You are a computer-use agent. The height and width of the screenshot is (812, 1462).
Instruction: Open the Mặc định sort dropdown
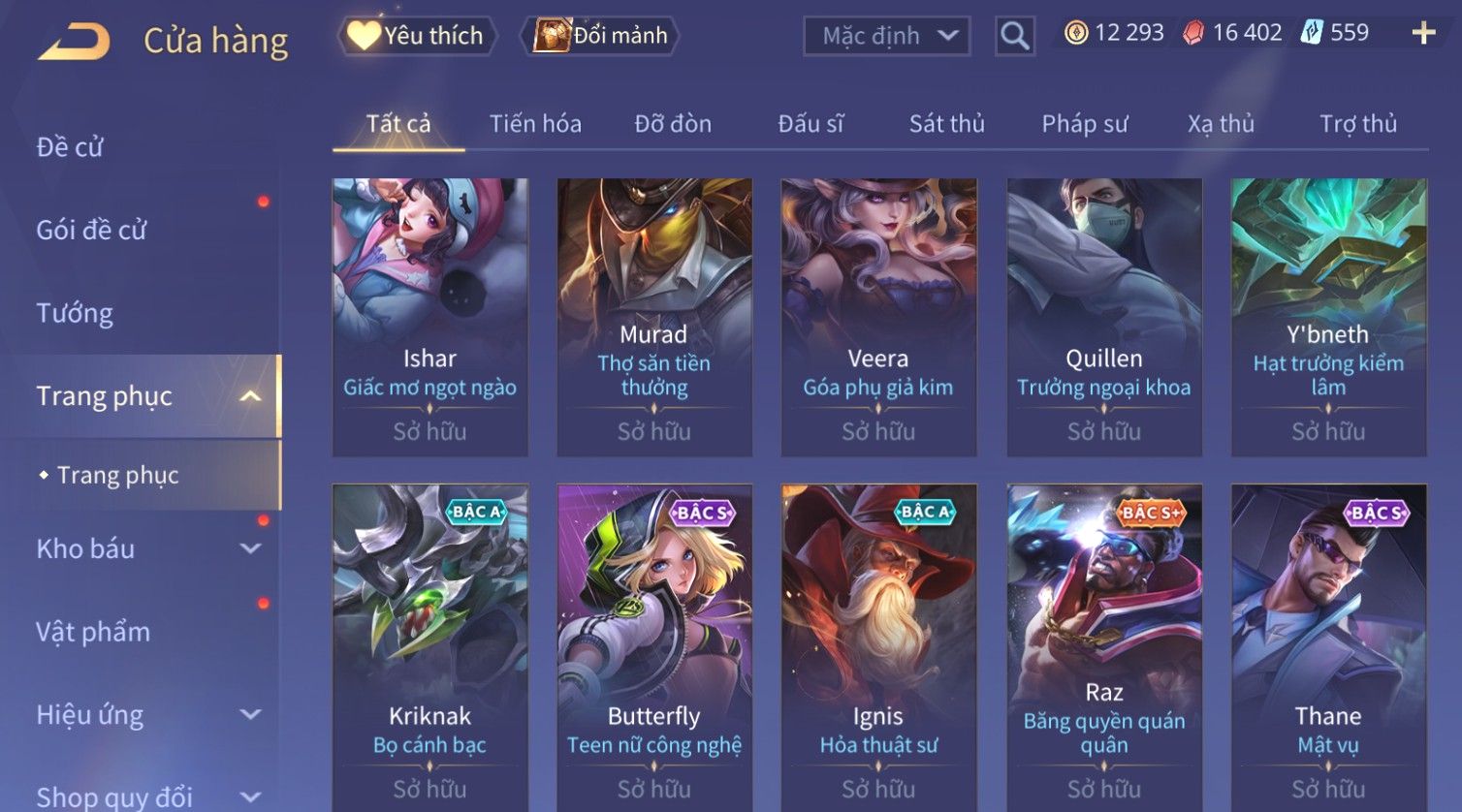tap(887, 37)
